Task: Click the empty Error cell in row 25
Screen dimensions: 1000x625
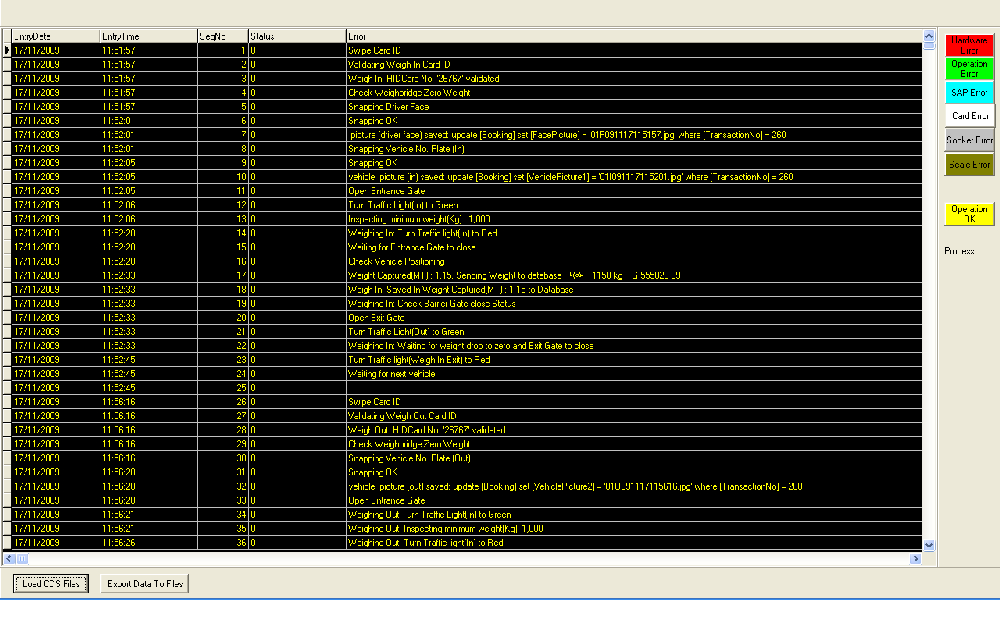Action: pyautogui.click(x=635, y=388)
